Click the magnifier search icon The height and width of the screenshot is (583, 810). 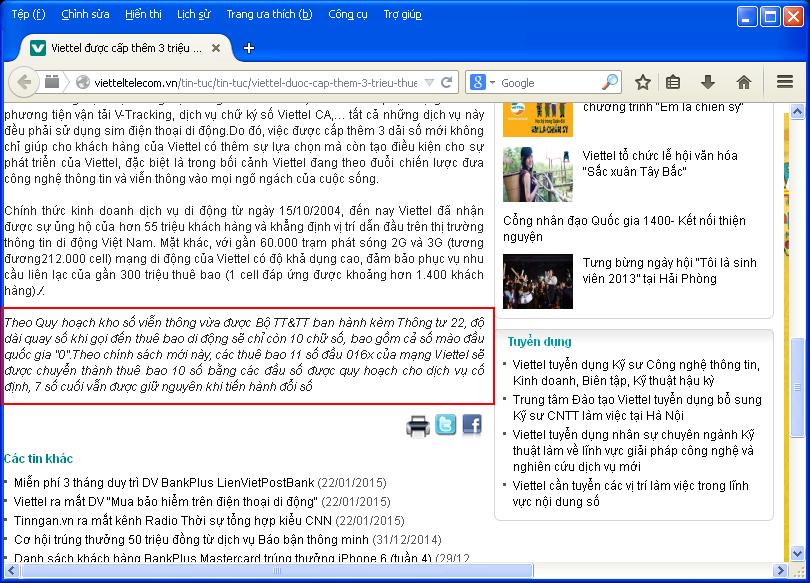click(610, 82)
